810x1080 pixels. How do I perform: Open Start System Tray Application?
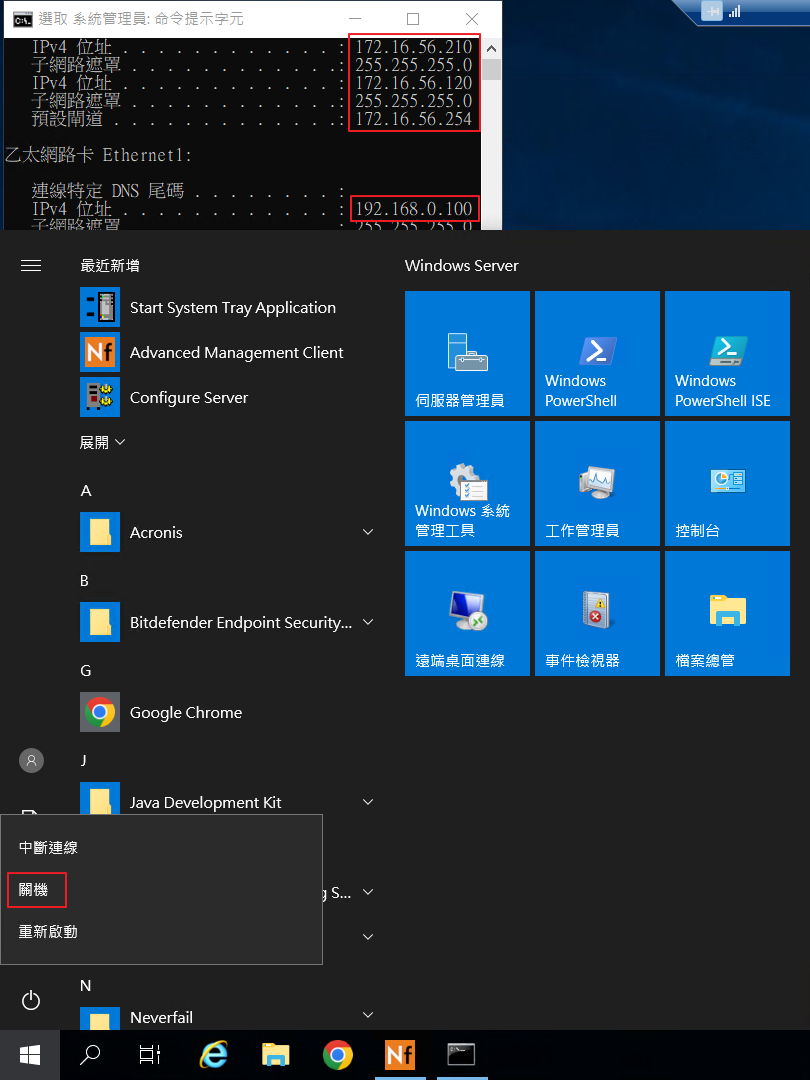point(208,308)
